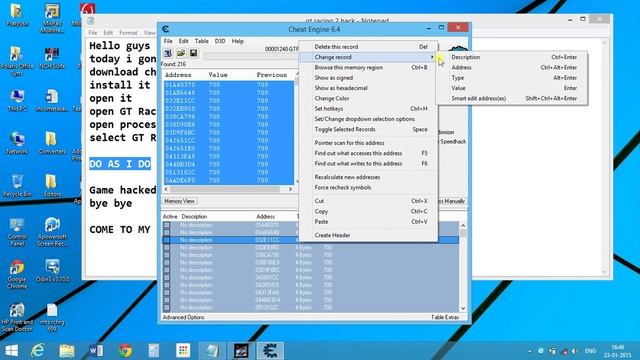The image size is (640, 360).
Task: Open the Change record submenu entry
Action: pos(368,57)
